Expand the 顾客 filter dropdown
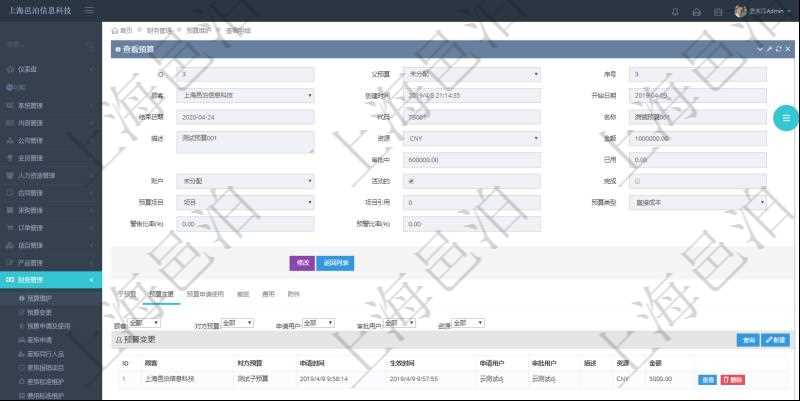800x401 pixels. [144, 323]
